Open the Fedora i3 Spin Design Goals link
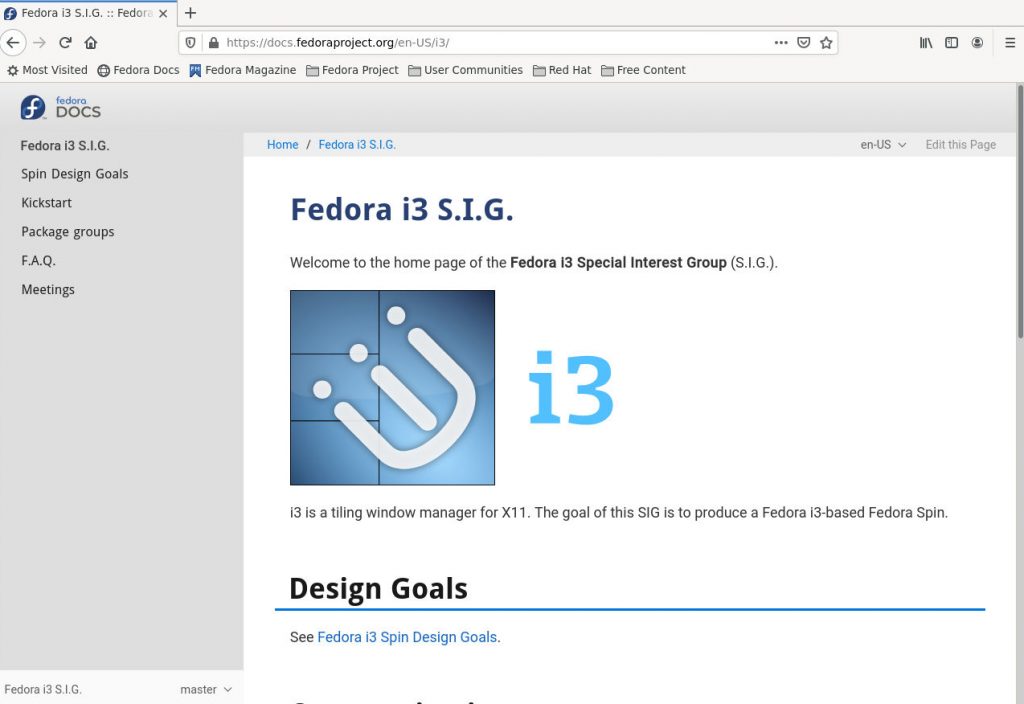Viewport: 1024px width, 704px height. tap(407, 637)
